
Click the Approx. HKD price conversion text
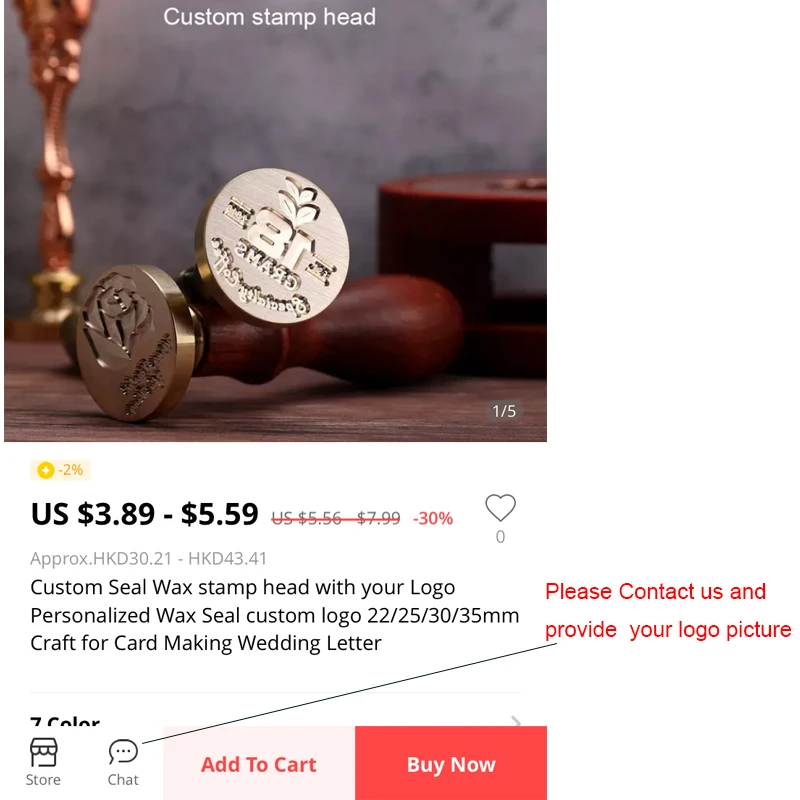(148, 558)
